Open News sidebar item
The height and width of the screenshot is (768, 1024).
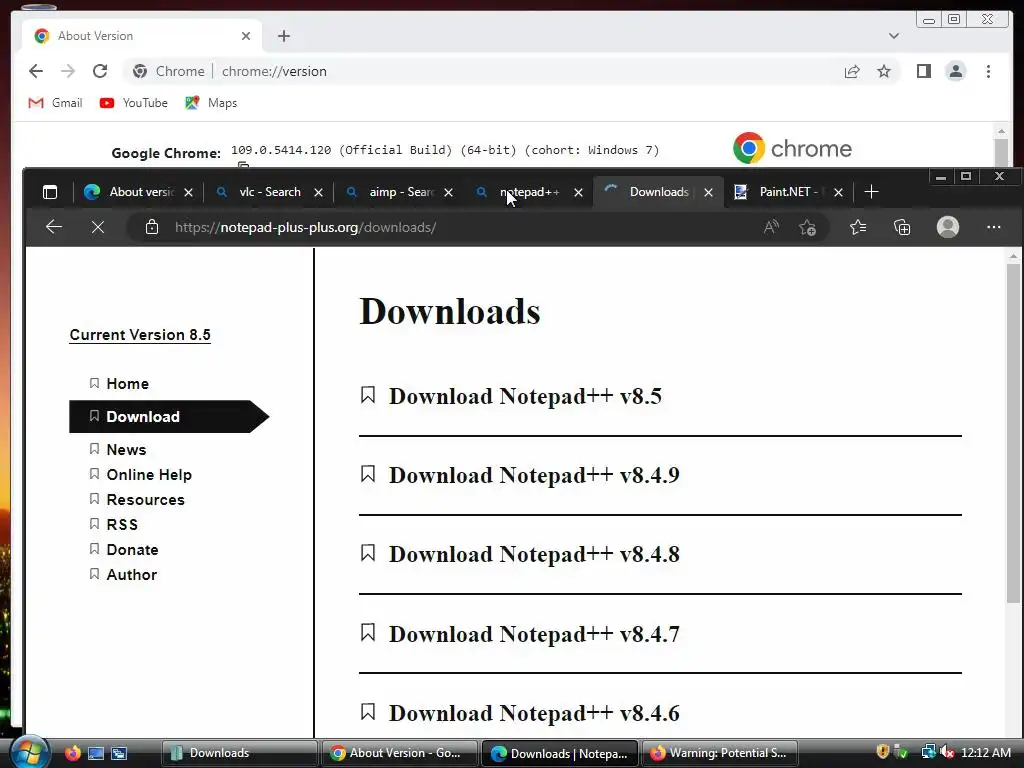point(126,450)
